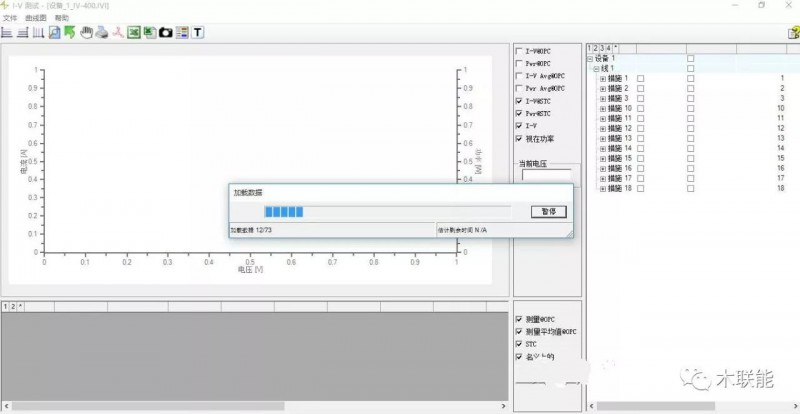Toggle vertical gridlines toolbar icon
The width and height of the screenshot is (800, 414).
pyautogui.click(x=38, y=33)
